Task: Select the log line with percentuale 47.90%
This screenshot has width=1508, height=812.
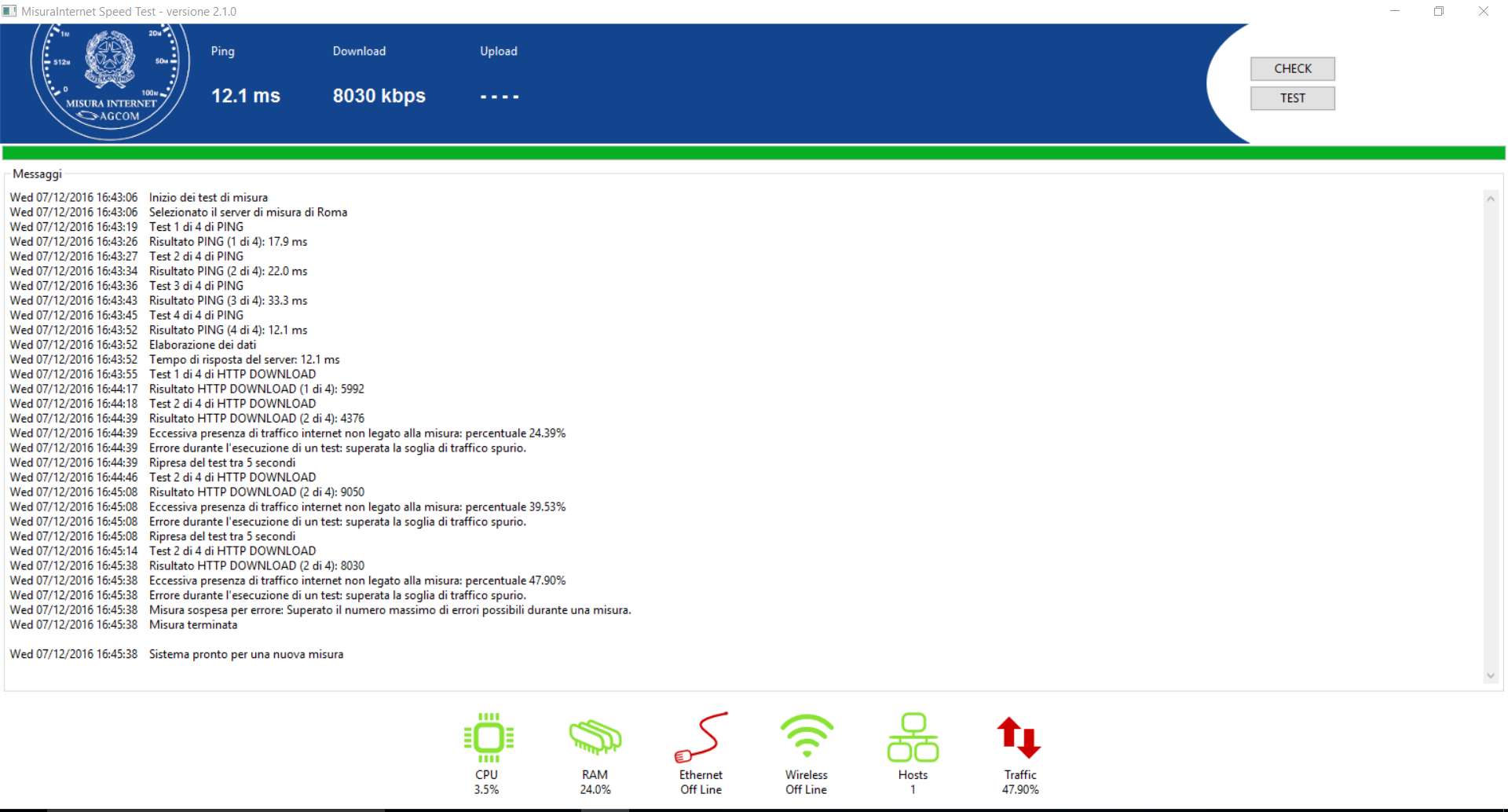Action: coord(357,580)
